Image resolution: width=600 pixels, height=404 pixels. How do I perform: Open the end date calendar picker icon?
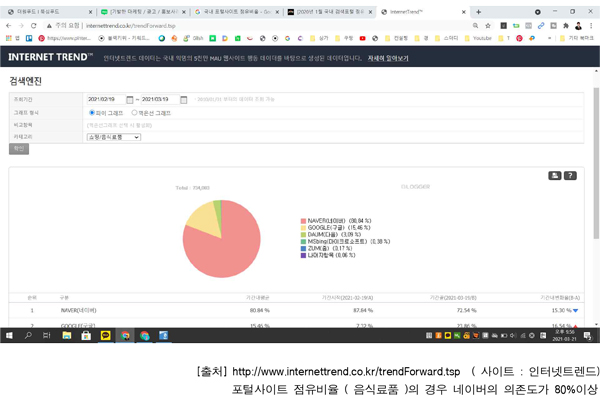click(x=184, y=99)
